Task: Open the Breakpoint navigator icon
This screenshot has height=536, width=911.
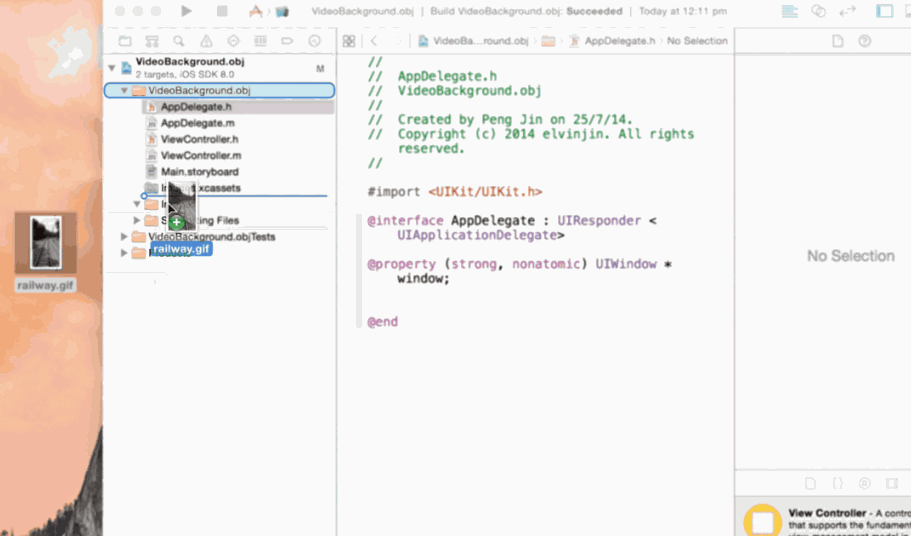Action: [287, 41]
